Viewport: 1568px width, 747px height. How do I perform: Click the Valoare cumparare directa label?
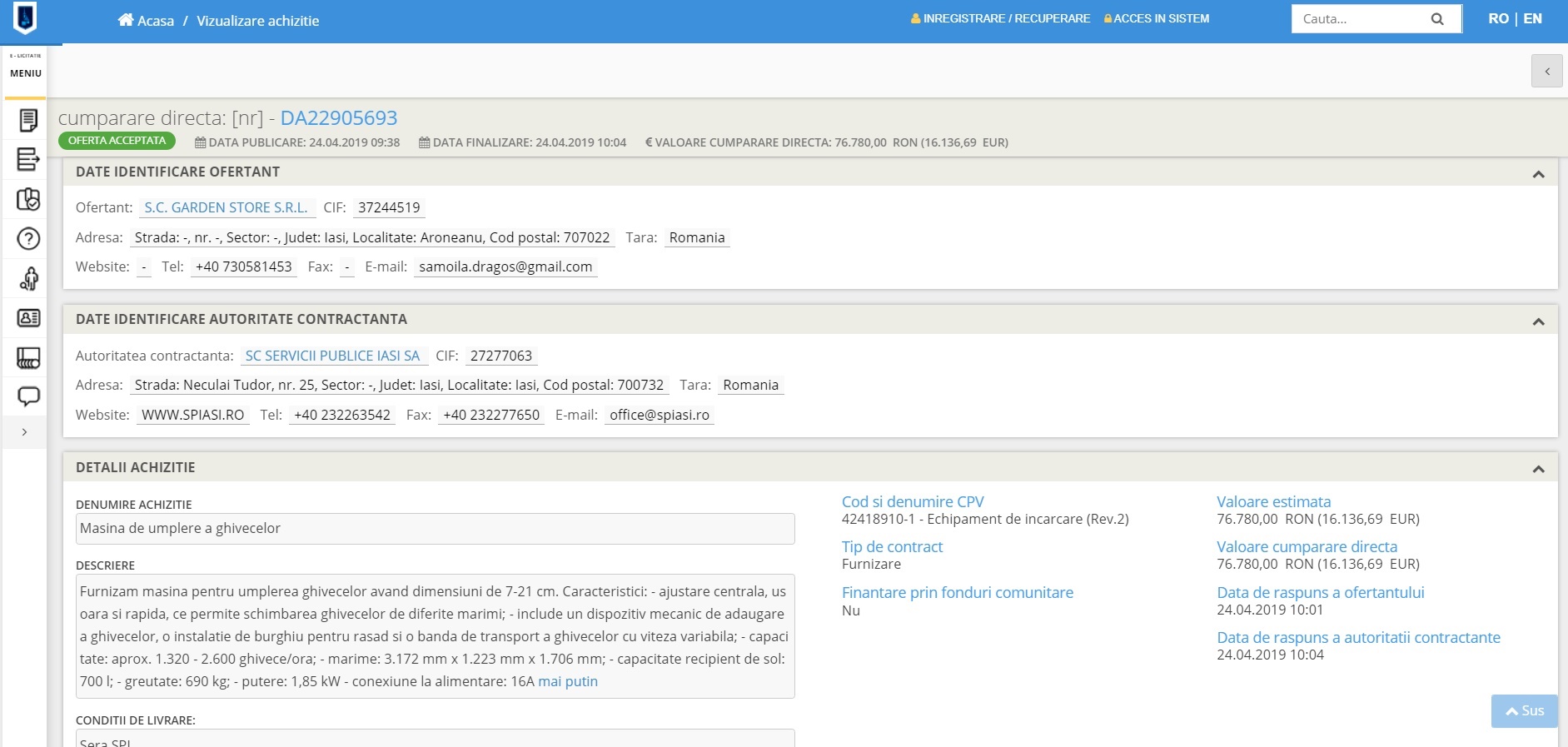[x=1307, y=547]
